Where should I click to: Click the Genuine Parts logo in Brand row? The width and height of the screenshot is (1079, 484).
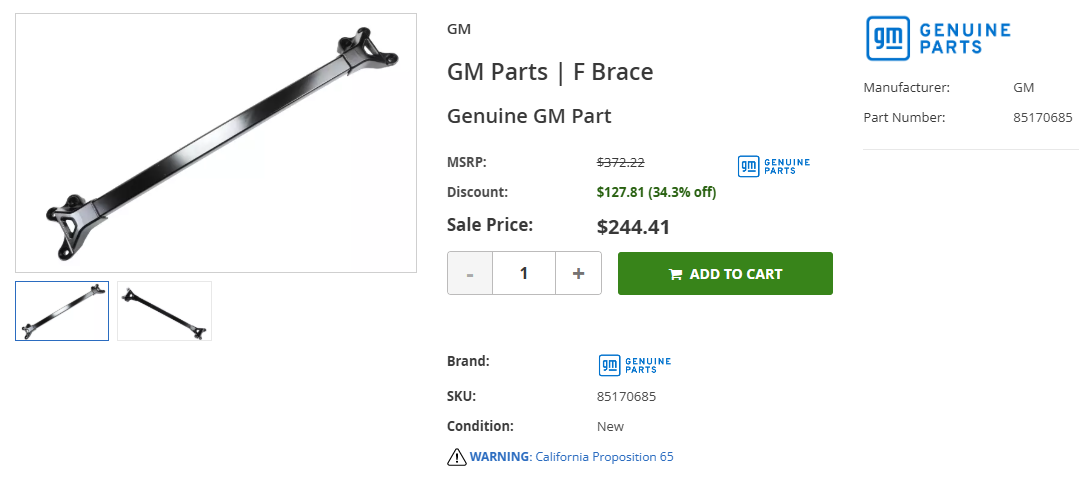click(x=634, y=365)
